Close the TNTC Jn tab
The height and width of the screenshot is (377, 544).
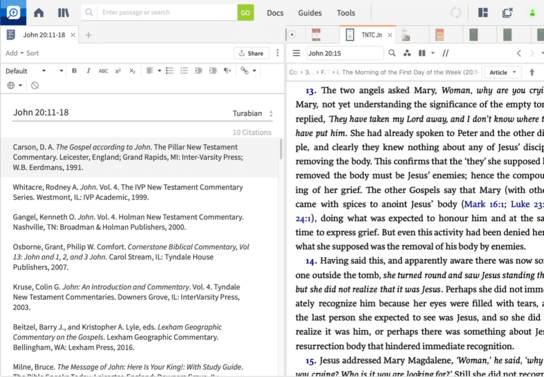click(390, 35)
